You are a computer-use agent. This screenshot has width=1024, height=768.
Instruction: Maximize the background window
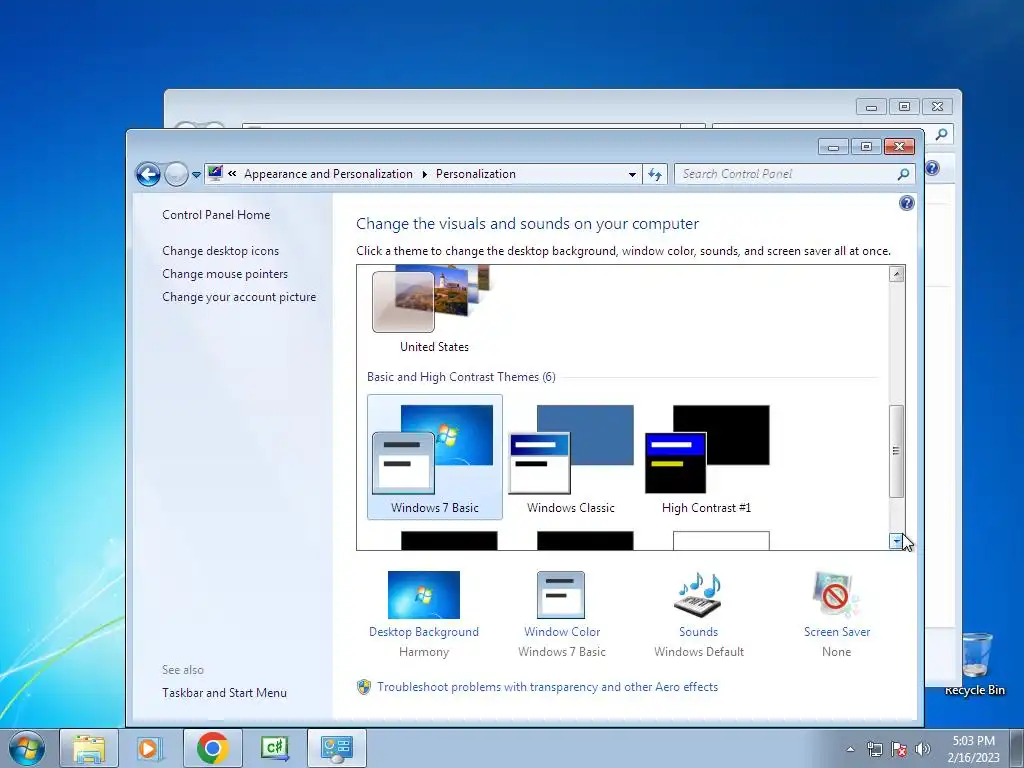point(904,106)
